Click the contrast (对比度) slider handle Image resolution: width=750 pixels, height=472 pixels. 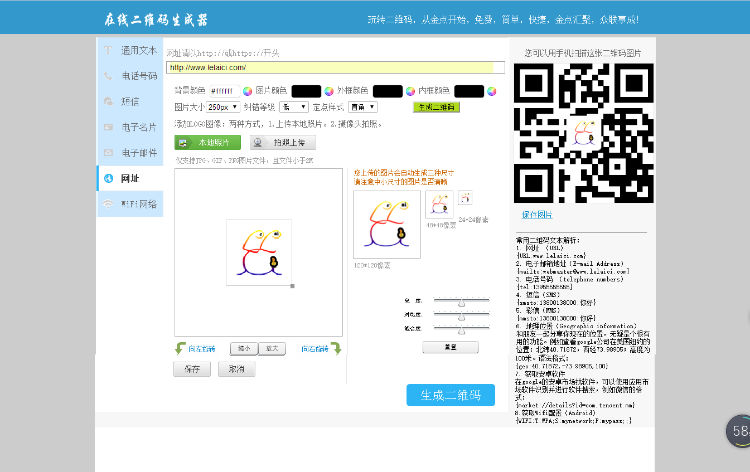pyautogui.click(x=461, y=316)
